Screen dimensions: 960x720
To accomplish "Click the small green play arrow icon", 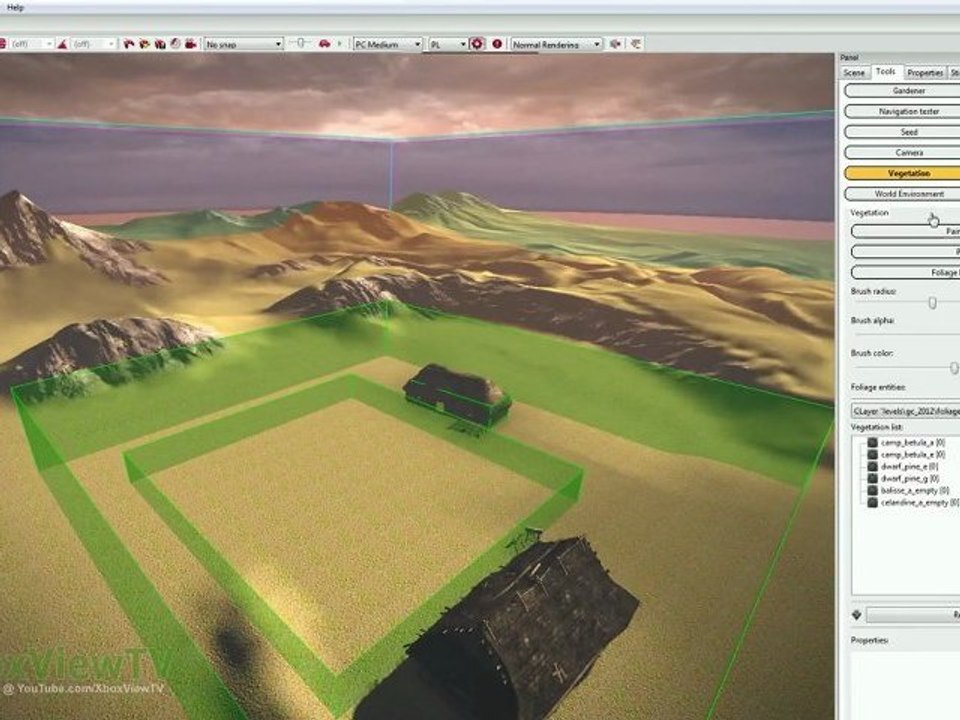I will click(340, 43).
